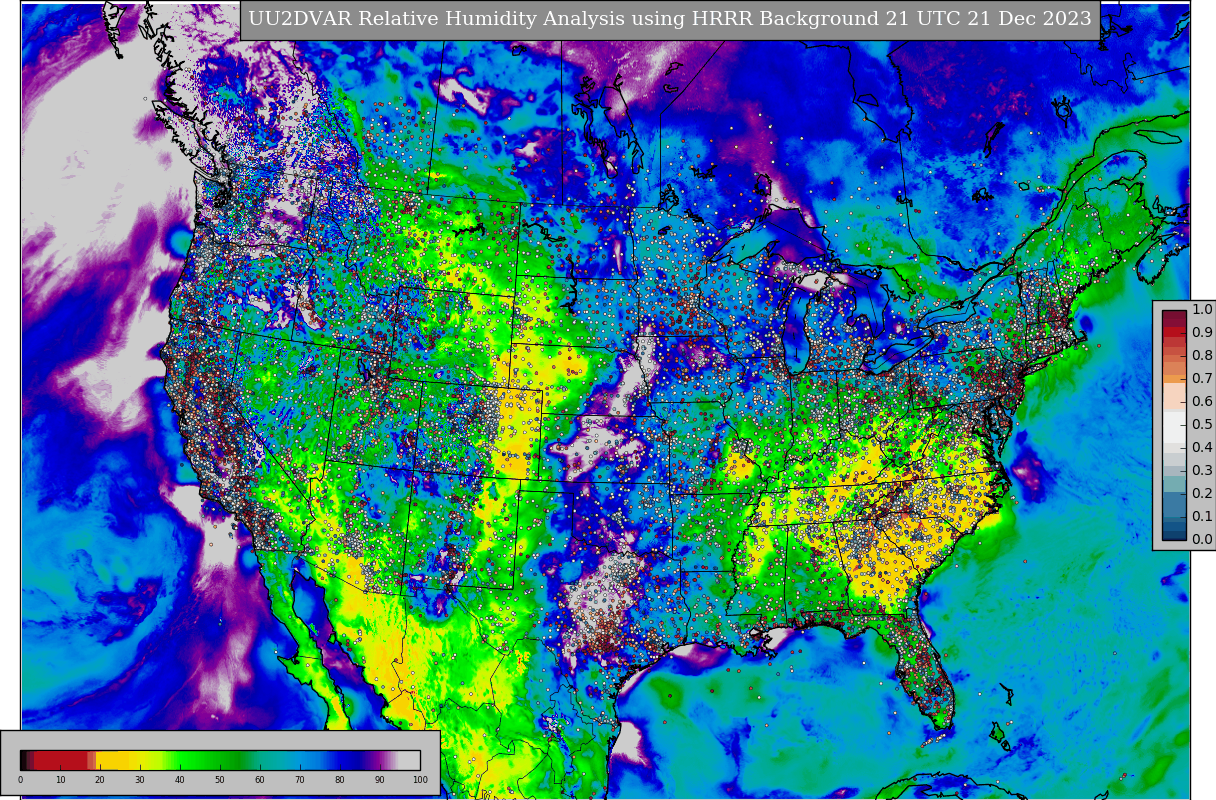Click the "20" tick label on the humidity colorbar

[x=100, y=780]
